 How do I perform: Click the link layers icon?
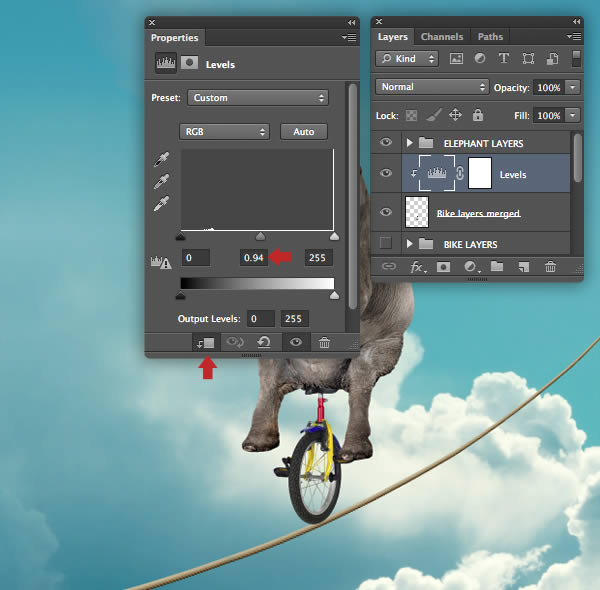(389, 266)
